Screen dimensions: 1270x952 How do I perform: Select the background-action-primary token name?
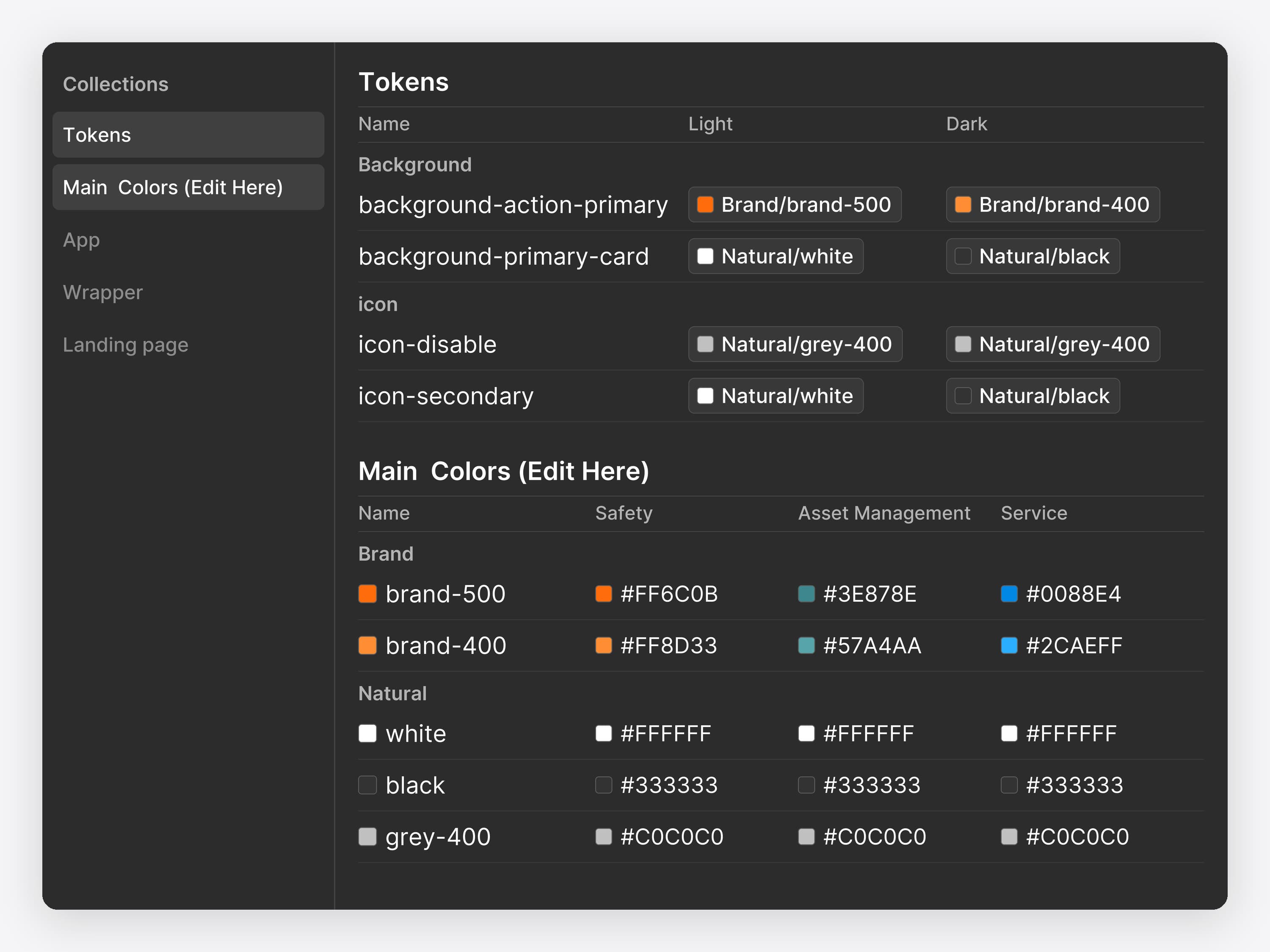point(513,205)
